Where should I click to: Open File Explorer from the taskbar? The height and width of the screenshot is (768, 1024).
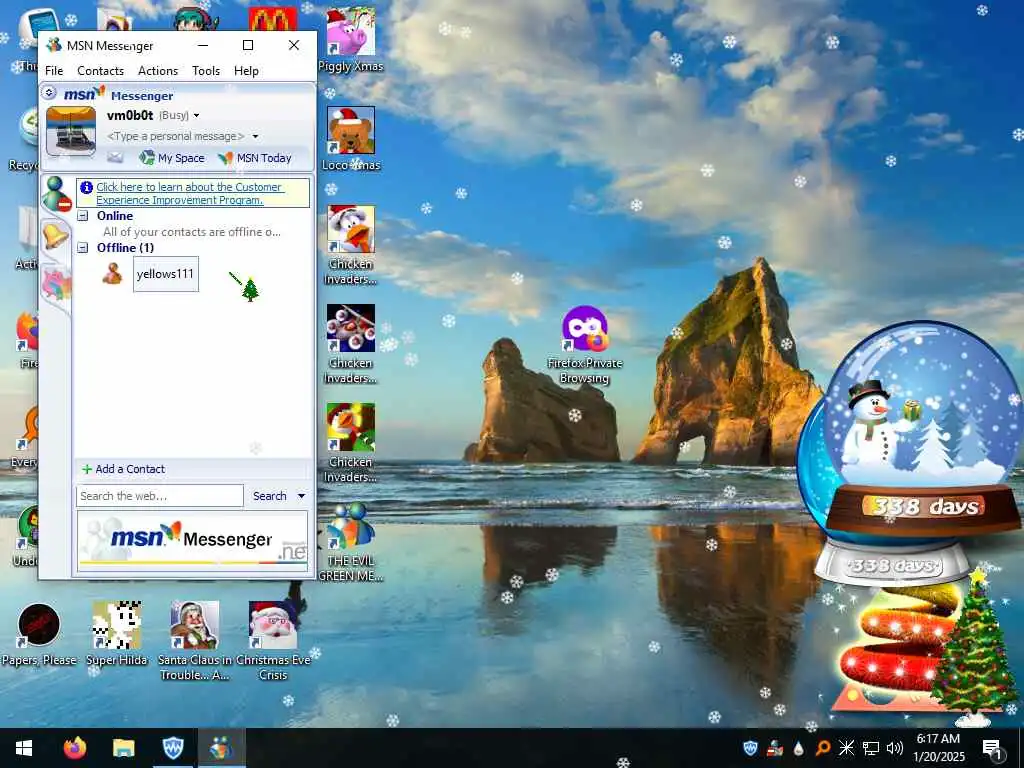click(x=123, y=748)
